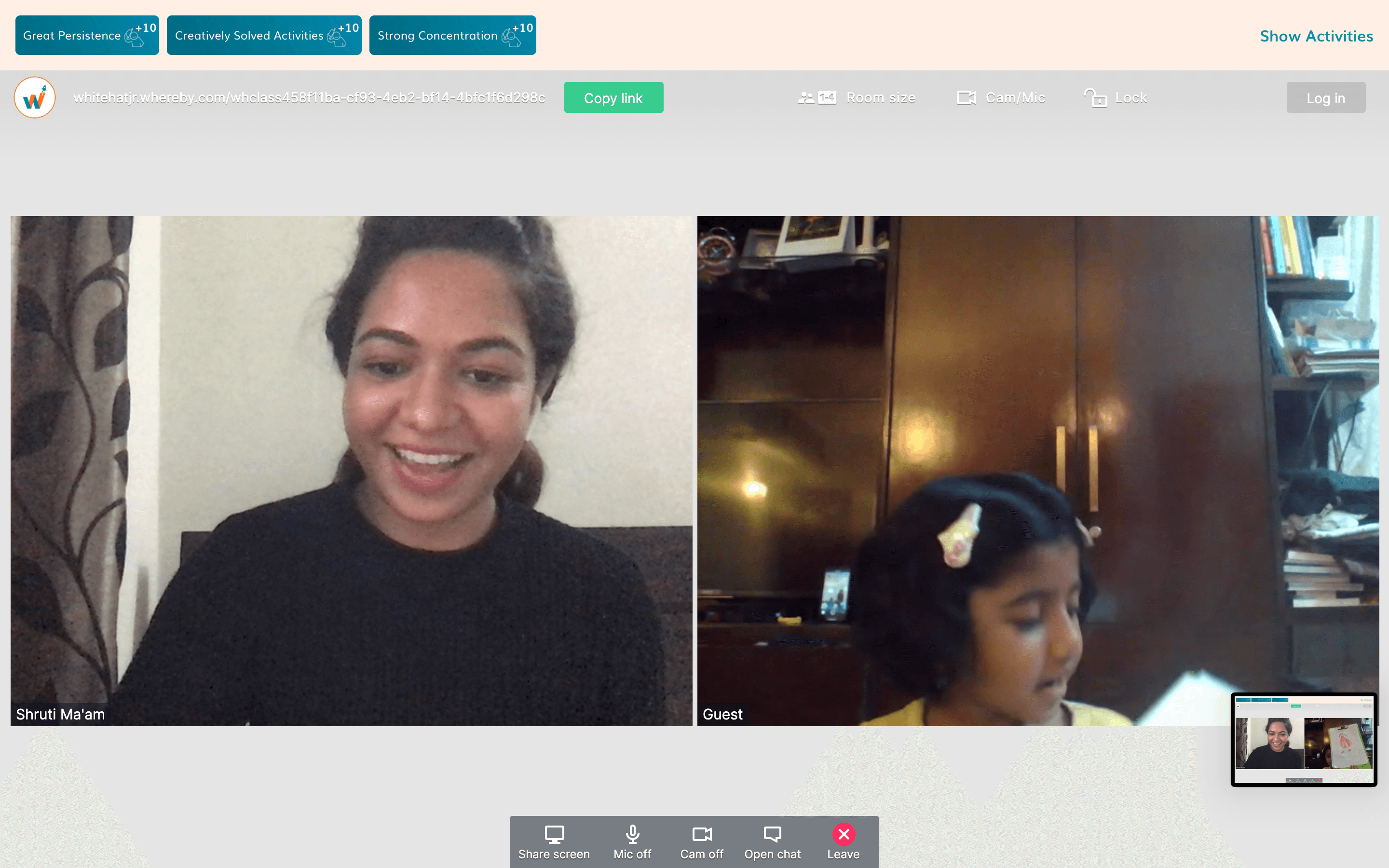Turn the camera off via label
1389x868 pixels.
pyautogui.click(x=701, y=854)
